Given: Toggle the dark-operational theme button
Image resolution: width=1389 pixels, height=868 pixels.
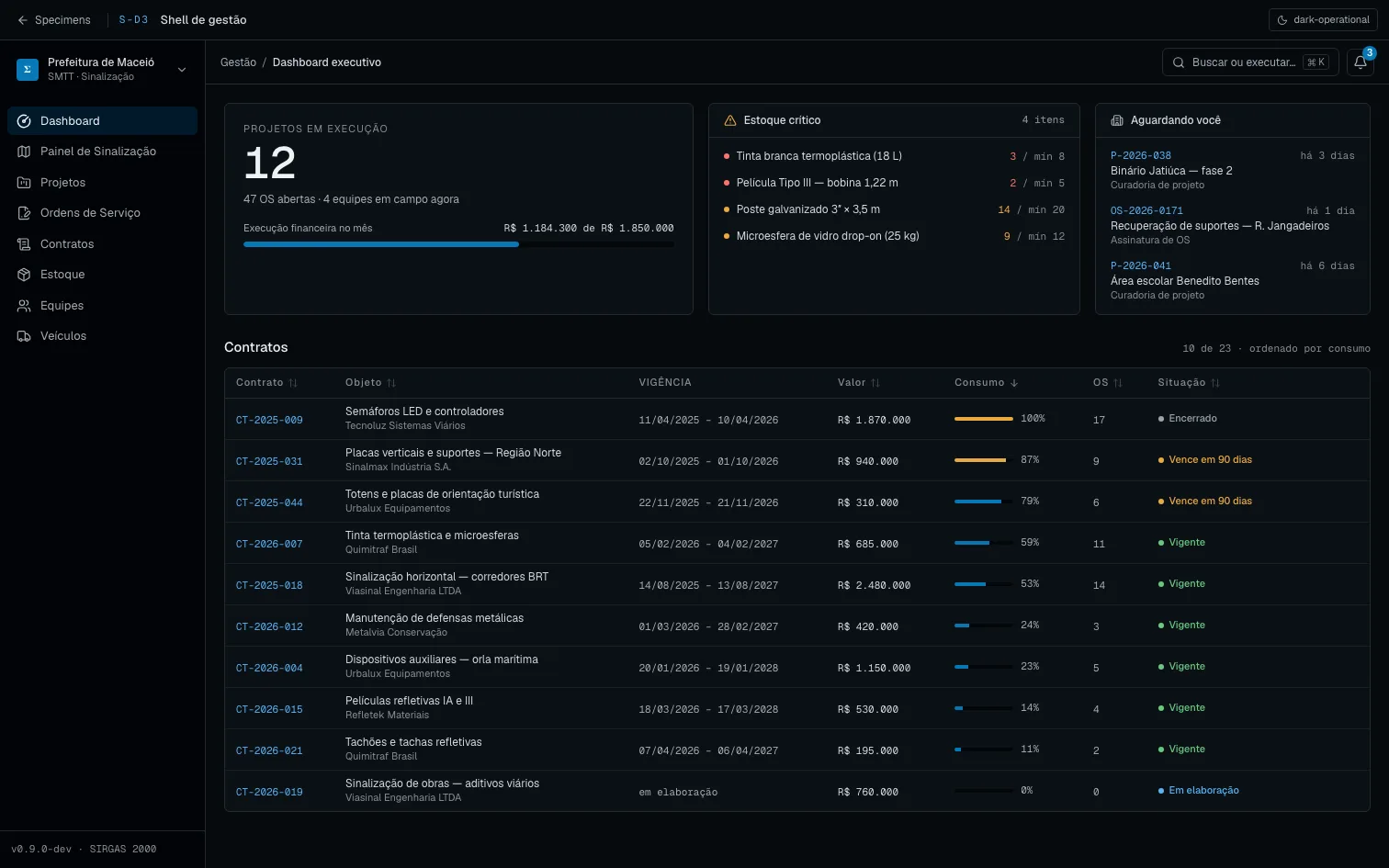Looking at the screenshot, I should pyautogui.click(x=1323, y=20).
